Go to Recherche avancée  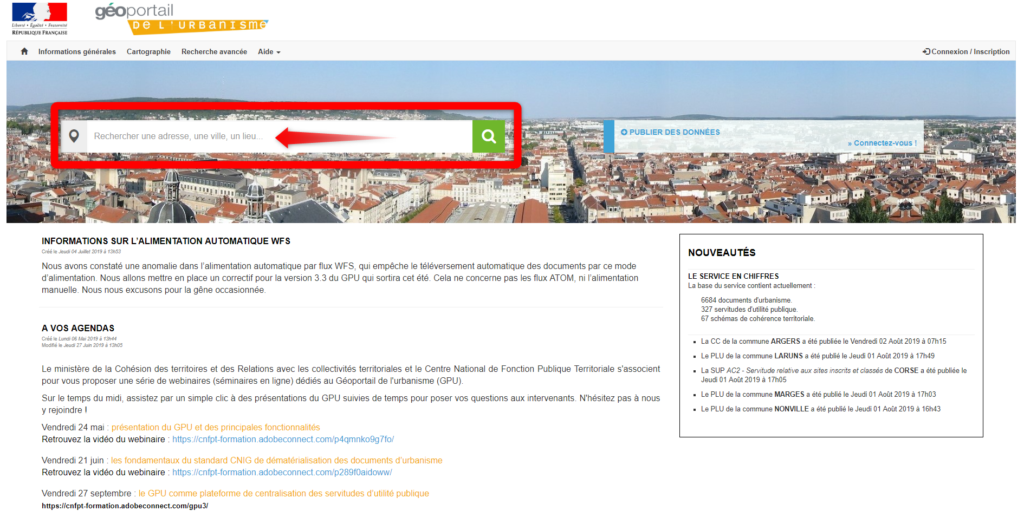[214, 51]
